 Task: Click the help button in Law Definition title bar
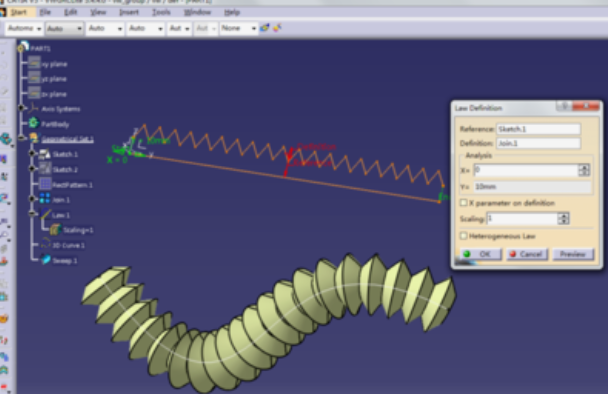[564, 106]
